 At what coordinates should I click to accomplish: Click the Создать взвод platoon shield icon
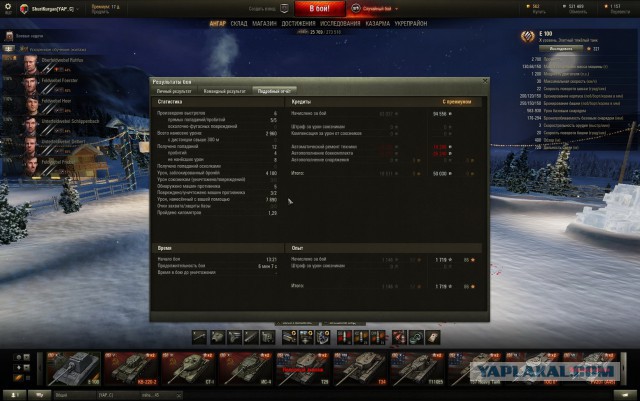[x=284, y=9]
